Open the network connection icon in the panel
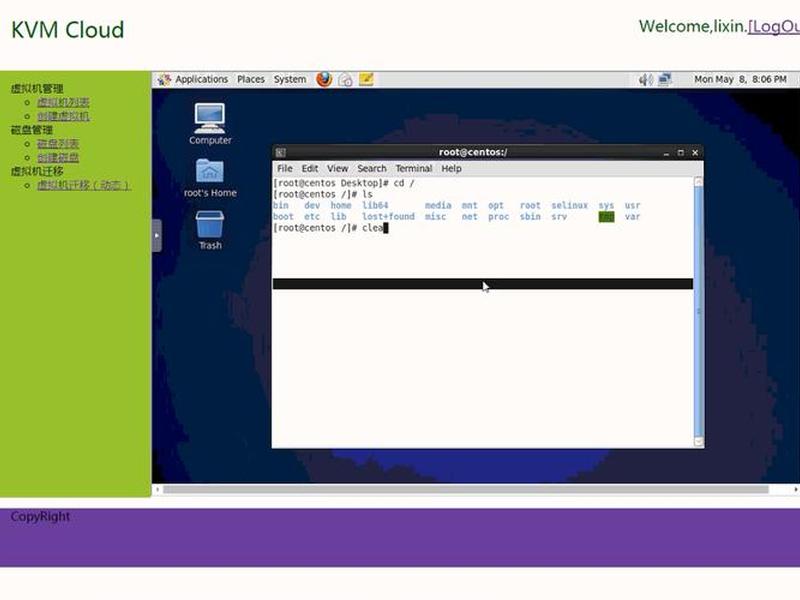 pyautogui.click(x=664, y=79)
